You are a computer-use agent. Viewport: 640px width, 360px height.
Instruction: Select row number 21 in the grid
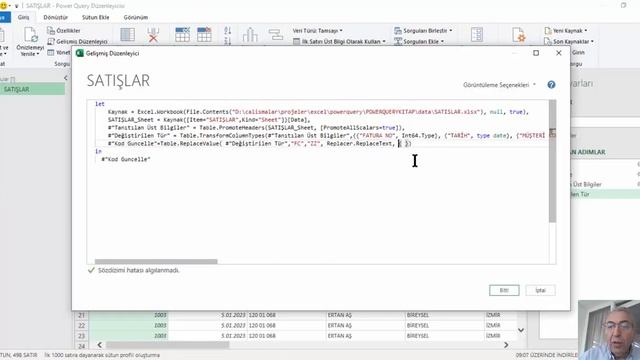(82, 315)
